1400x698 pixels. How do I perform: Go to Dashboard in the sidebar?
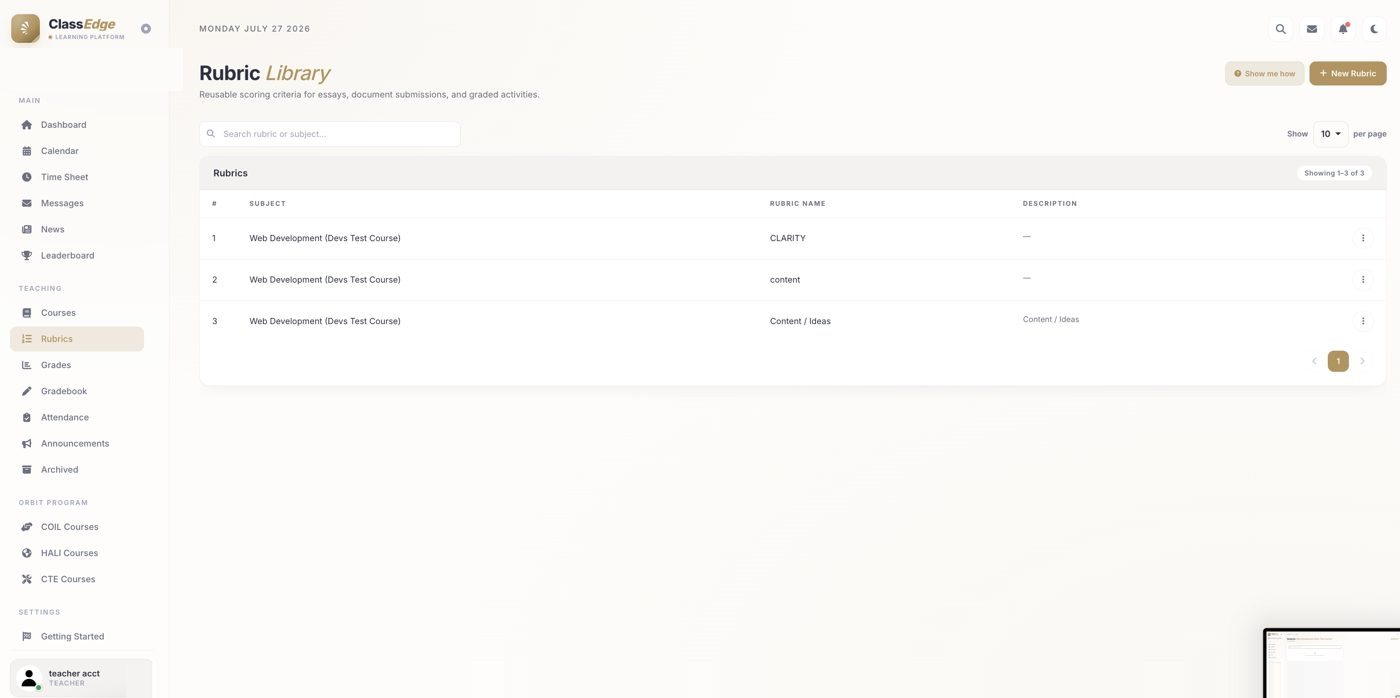[77, 125]
